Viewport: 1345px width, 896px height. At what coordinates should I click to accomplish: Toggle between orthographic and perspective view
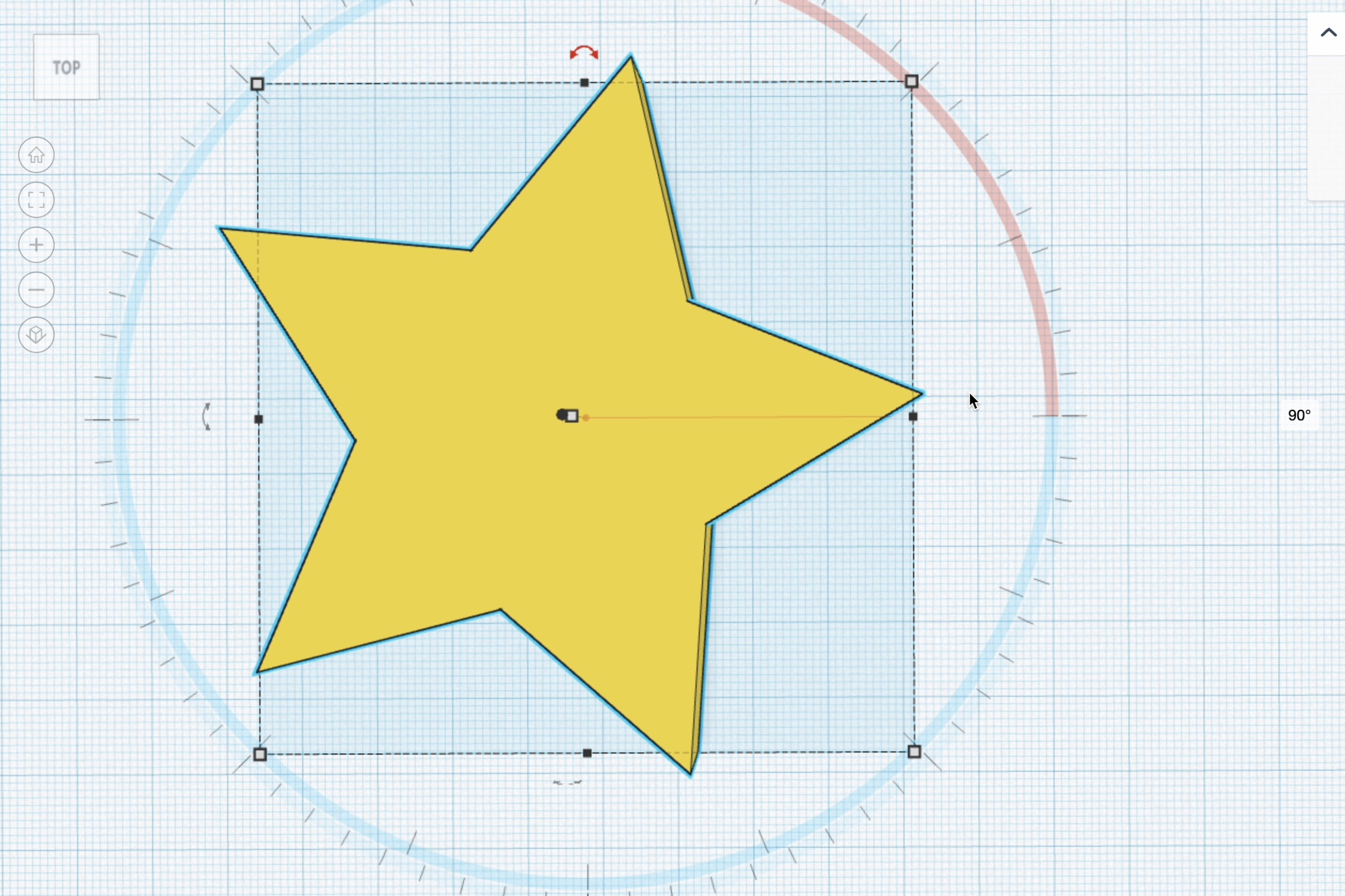(x=36, y=334)
